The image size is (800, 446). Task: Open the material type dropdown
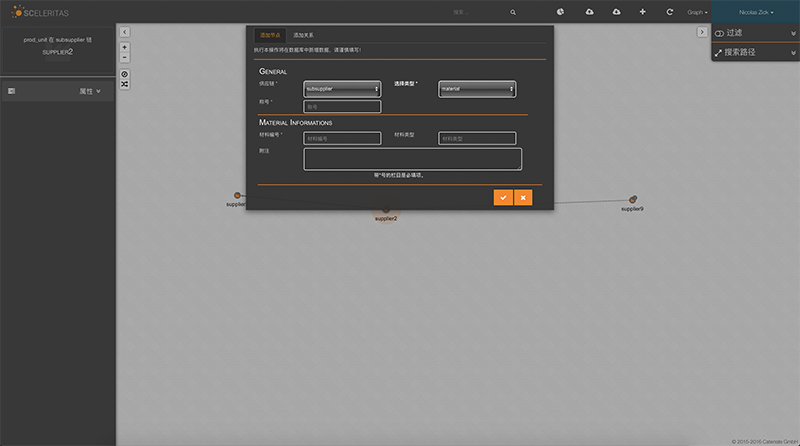click(x=477, y=89)
